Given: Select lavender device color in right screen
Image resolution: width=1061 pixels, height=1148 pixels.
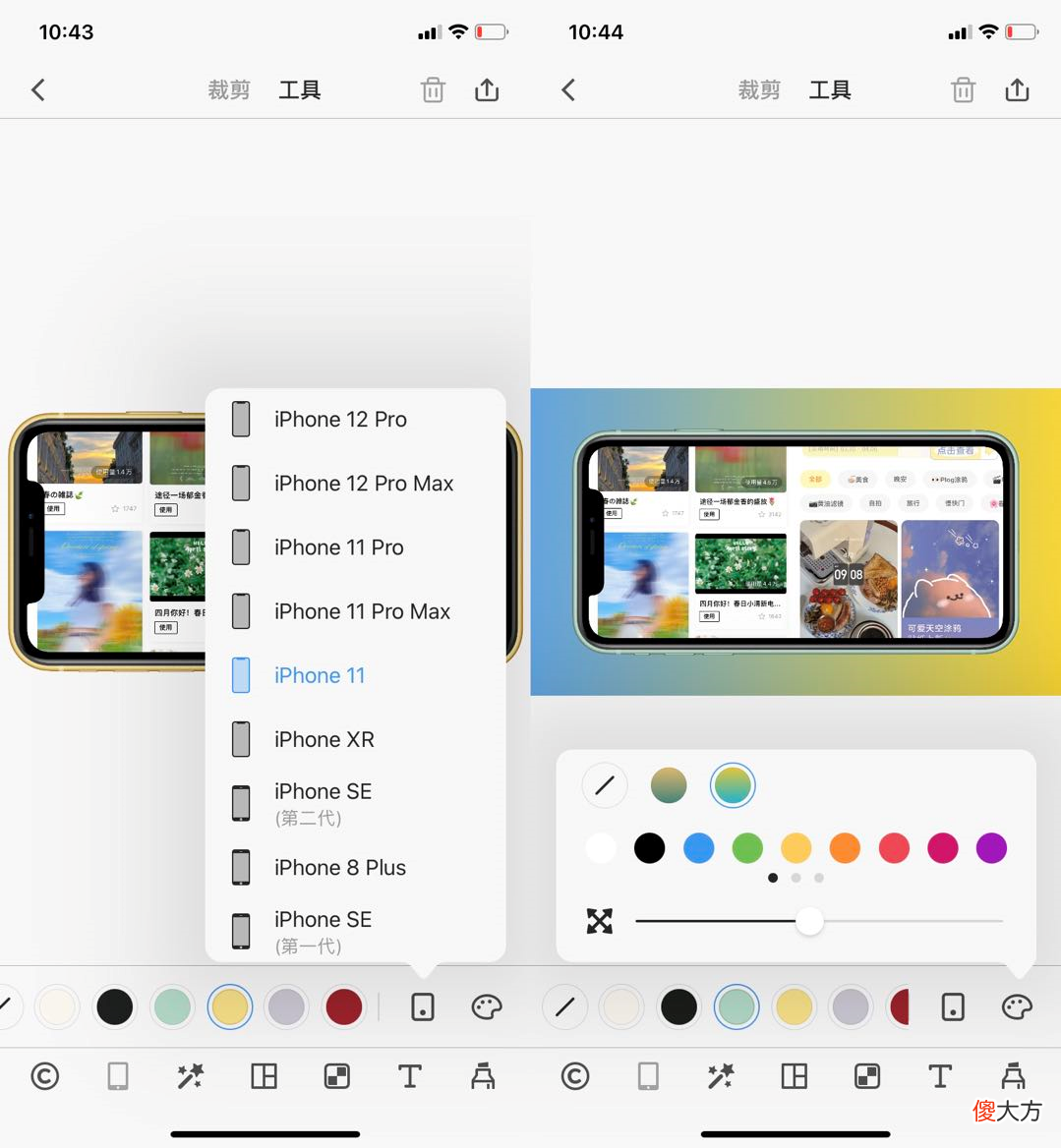Looking at the screenshot, I should [x=851, y=1007].
